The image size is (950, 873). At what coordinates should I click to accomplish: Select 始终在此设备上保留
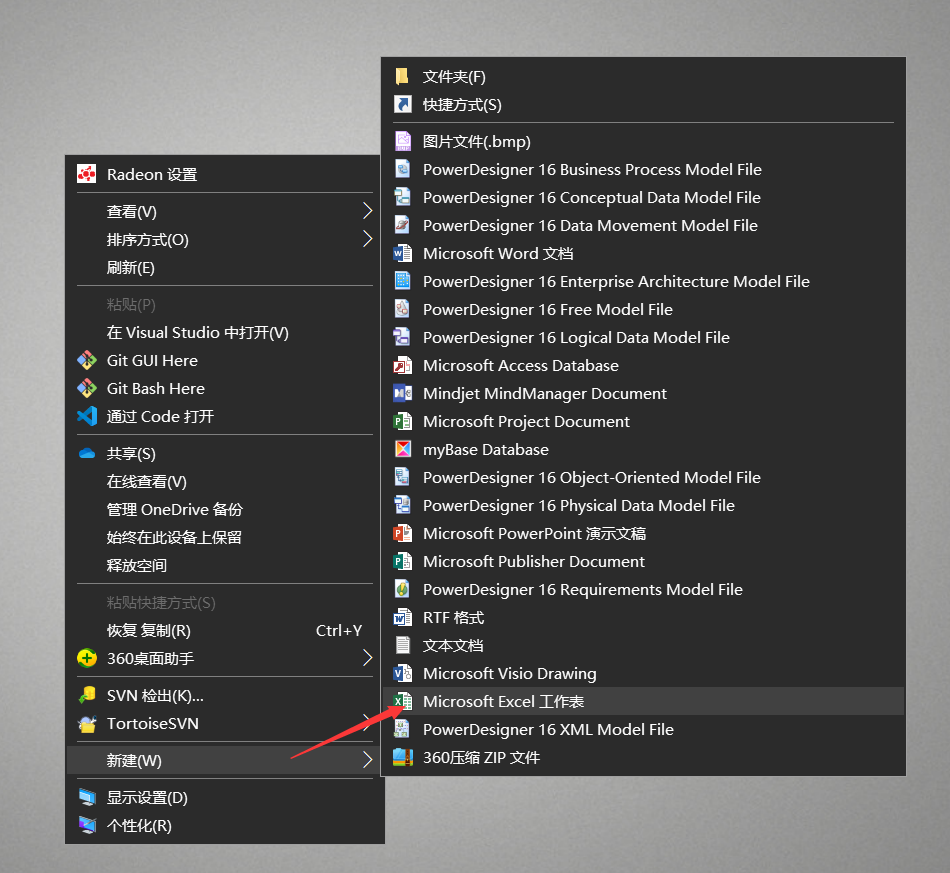click(x=225, y=537)
